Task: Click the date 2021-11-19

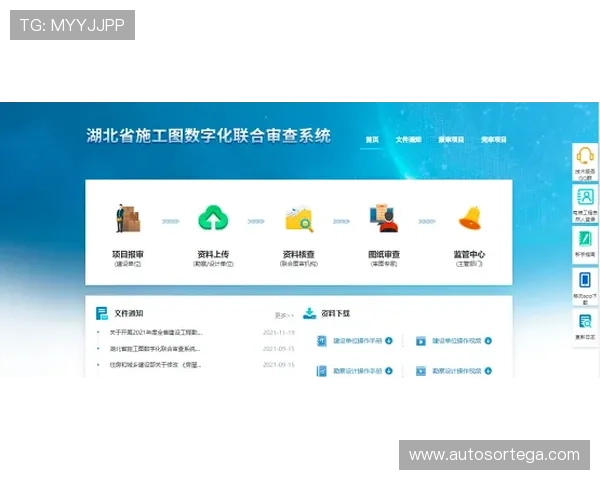Action: pyautogui.click(x=279, y=333)
